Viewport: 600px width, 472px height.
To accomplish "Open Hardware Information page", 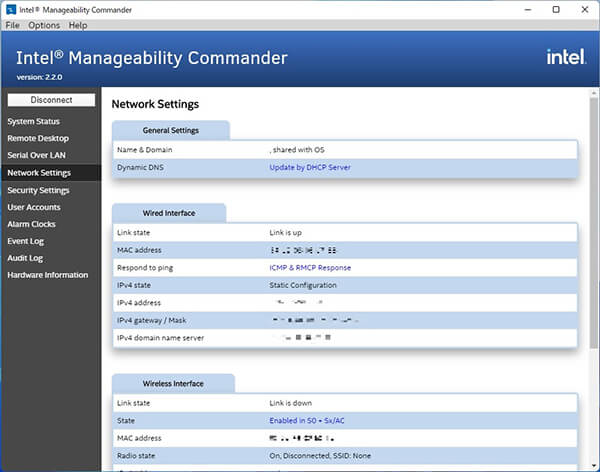I will point(48,275).
